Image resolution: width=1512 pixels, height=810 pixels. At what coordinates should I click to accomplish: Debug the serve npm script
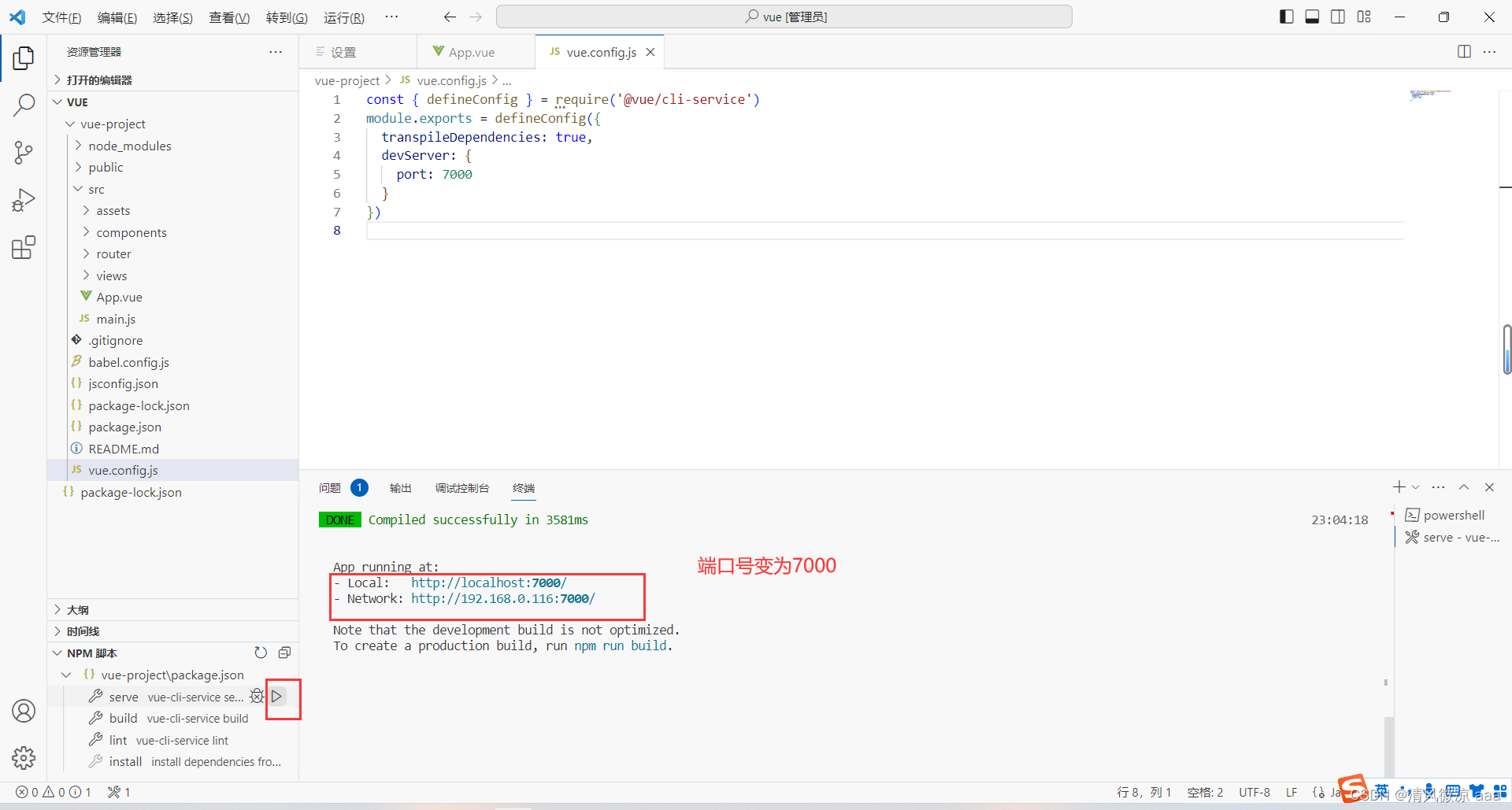(x=257, y=697)
